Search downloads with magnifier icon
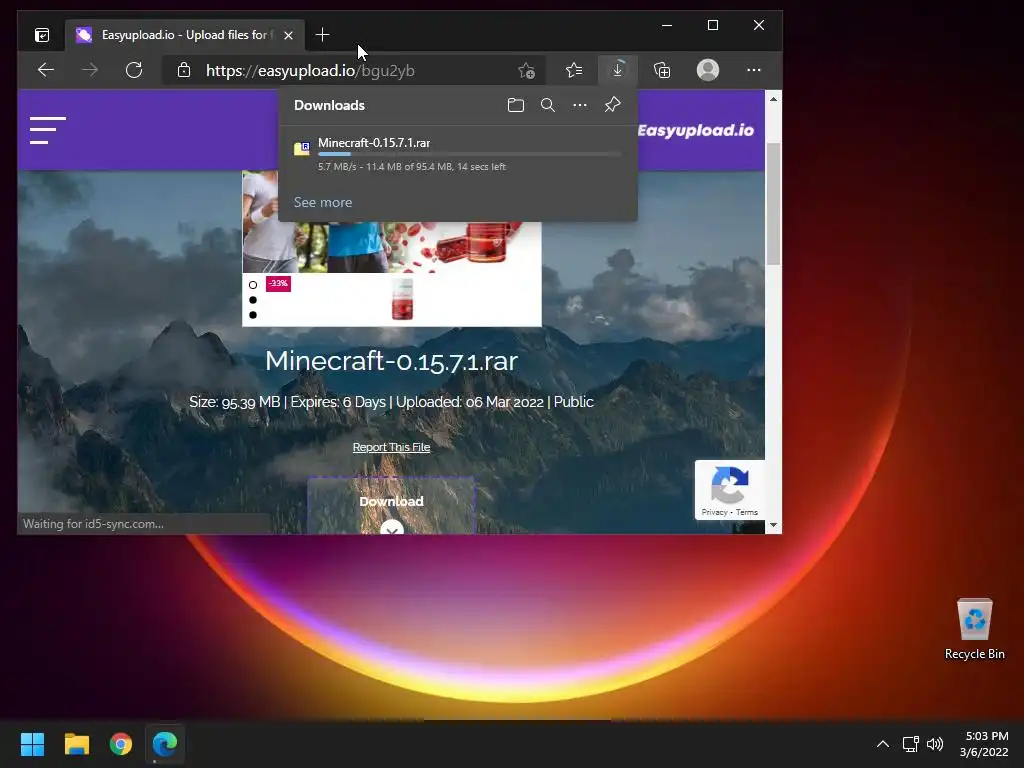The width and height of the screenshot is (1024, 768). click(x=548, y=105)
